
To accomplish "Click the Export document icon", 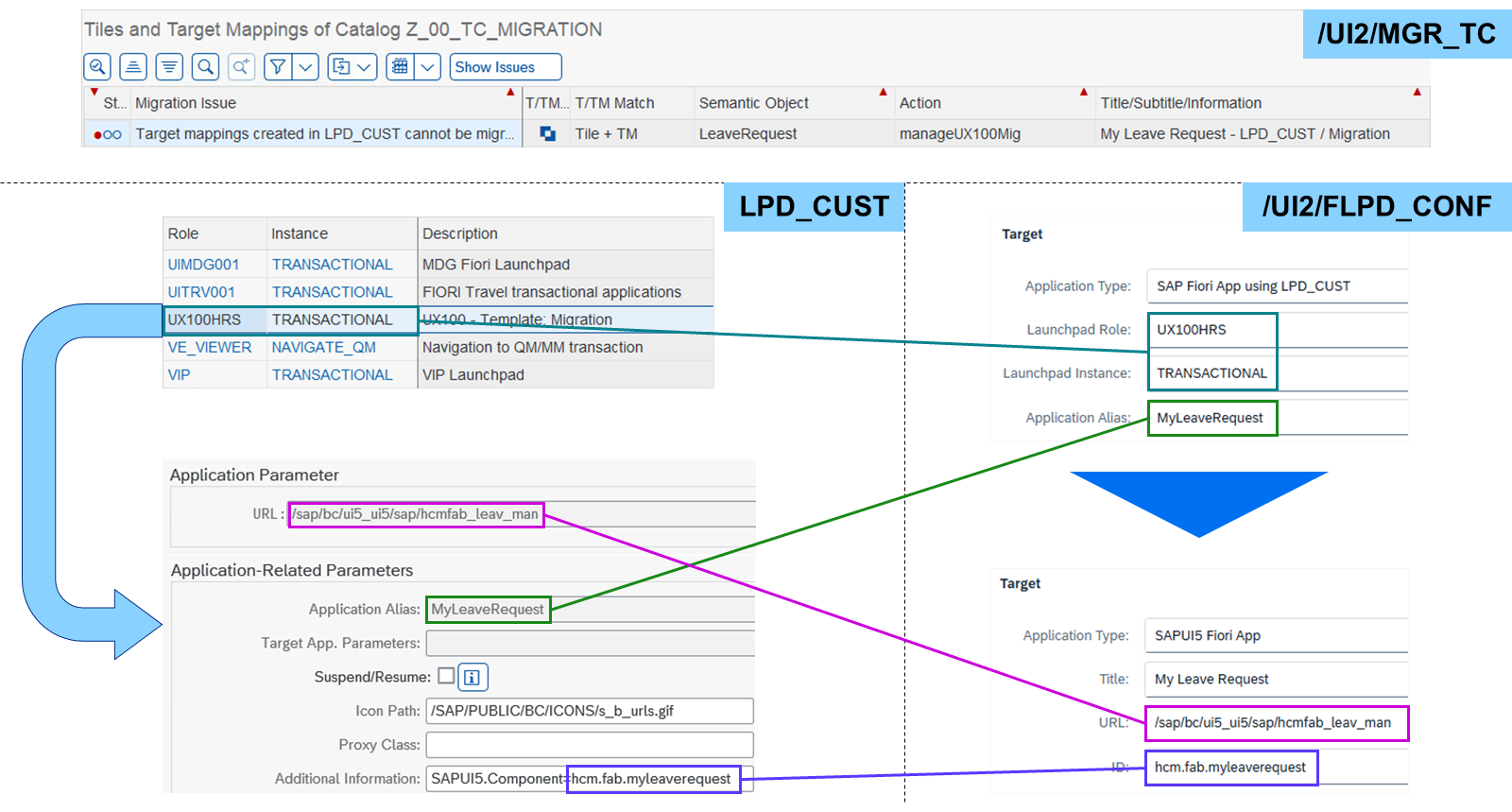I will tap(341, 67).
